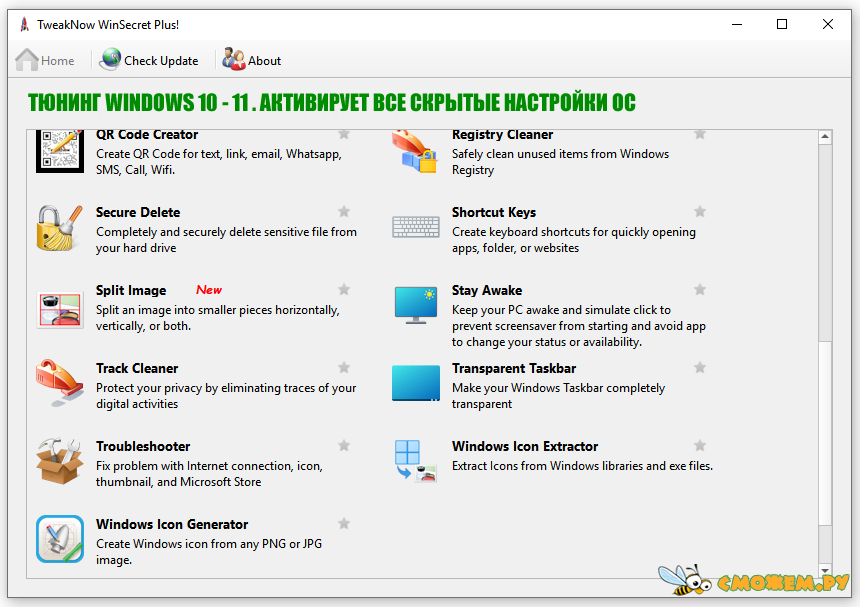Click the Shortcut Keys keyboard icon
This screenshot has width=860, height=607.
click(x=416, y=227)
